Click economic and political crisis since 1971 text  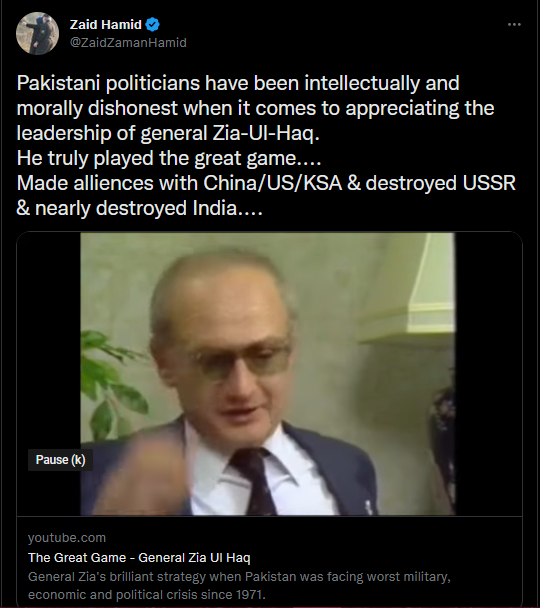click(147, 594)
